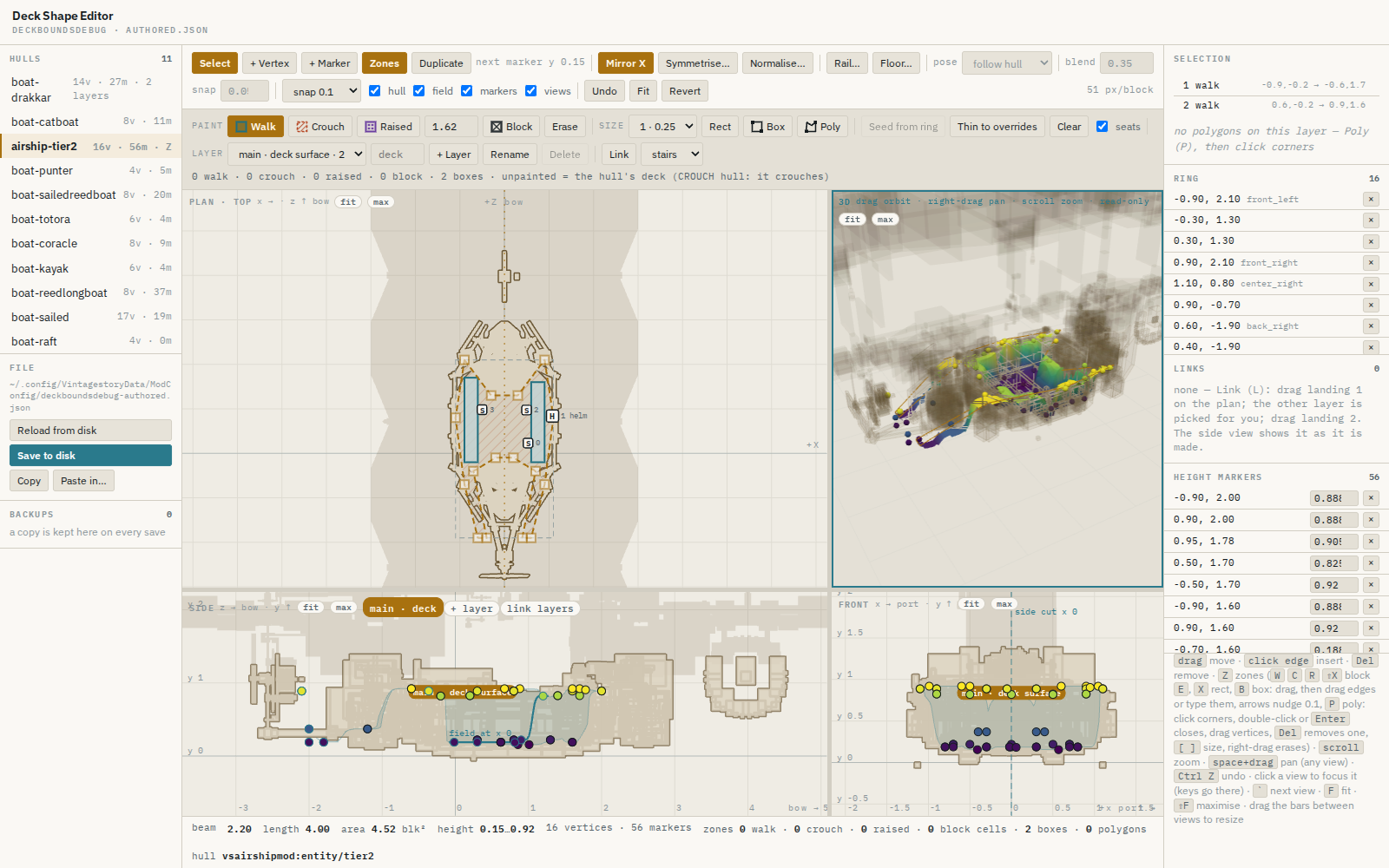Select the Raised paint tool
Screen dimensions: 1389x868
click(388, 127)
